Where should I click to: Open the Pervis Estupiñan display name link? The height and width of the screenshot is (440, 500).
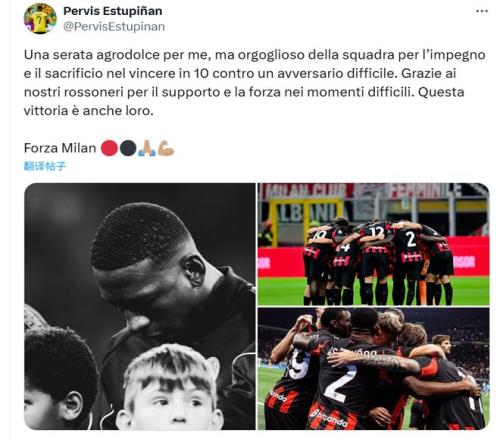pyautogui.click(x=113, y=11)
